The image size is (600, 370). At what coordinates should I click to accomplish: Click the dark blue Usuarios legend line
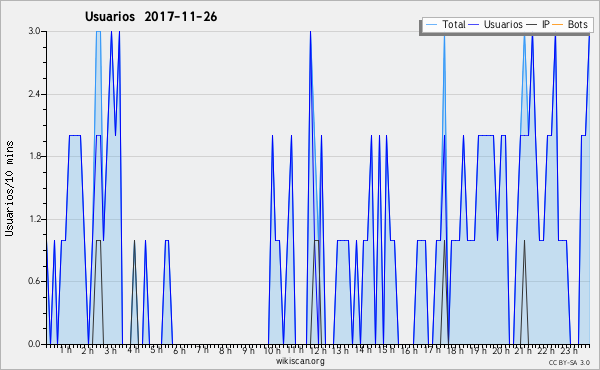point(474,25)
